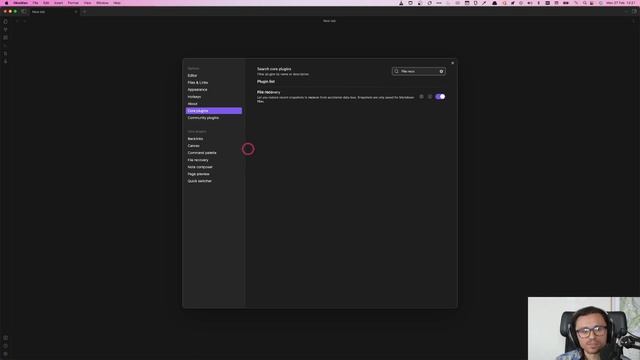Create new canvas ribbon icon

(5, 38)
